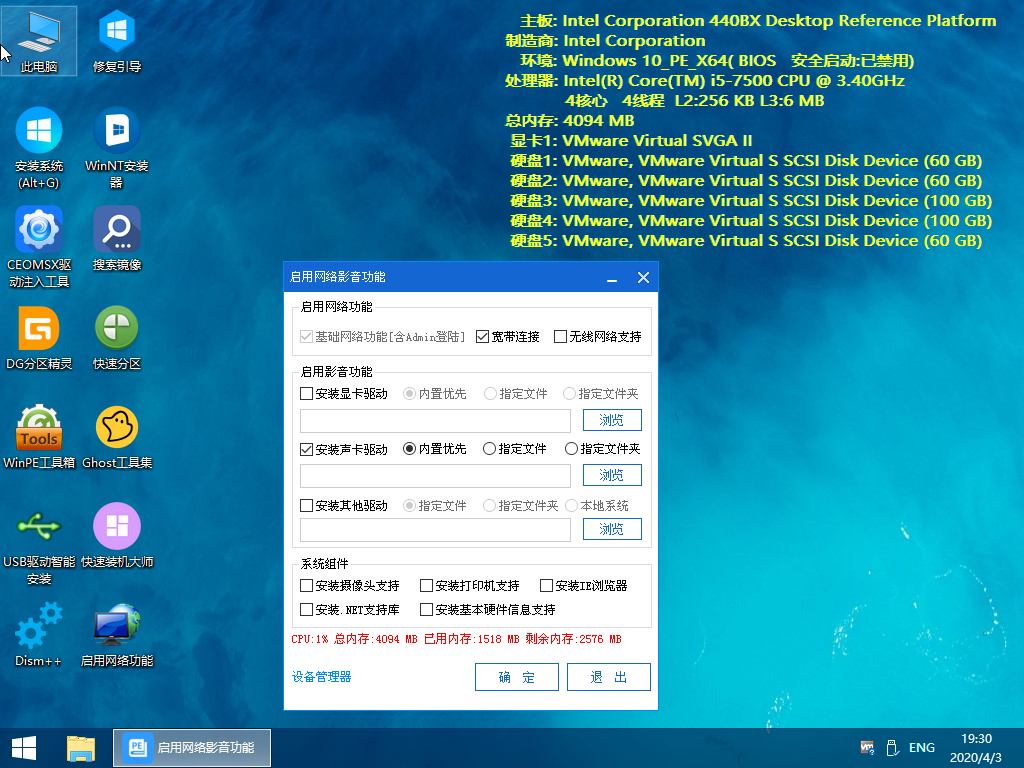Choose 指定文件 radio for sound card driver
1024x768 pixels.
[x=489, y=449]
